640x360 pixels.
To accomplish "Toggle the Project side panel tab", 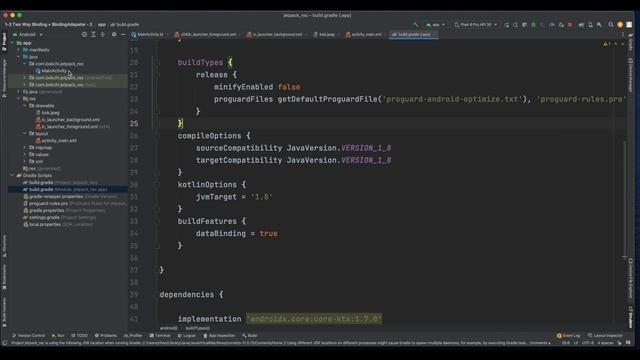I will click(4, 42).
